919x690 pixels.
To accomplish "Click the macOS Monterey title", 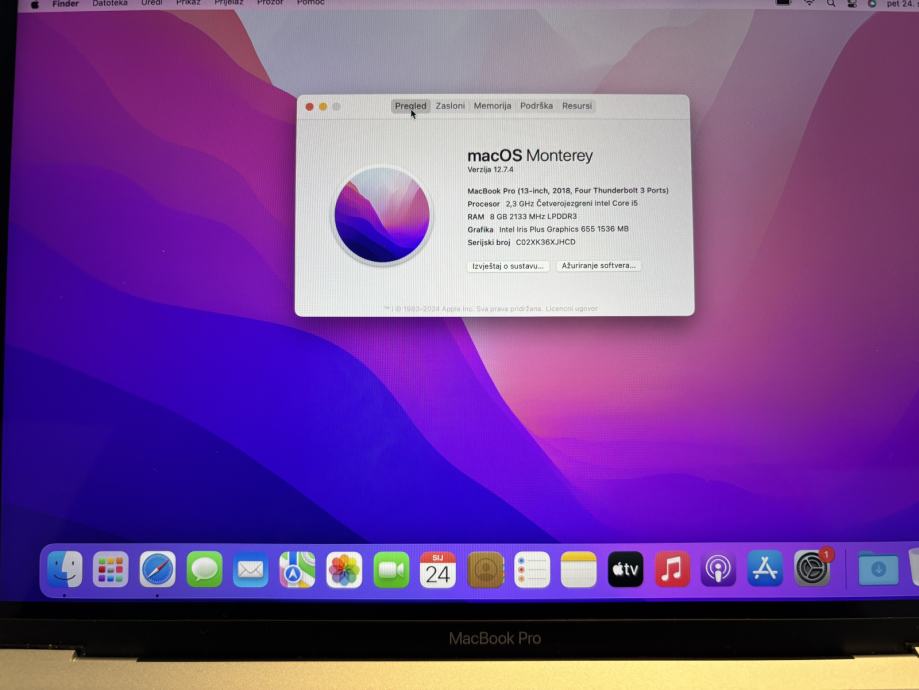I will coord(530,155).
